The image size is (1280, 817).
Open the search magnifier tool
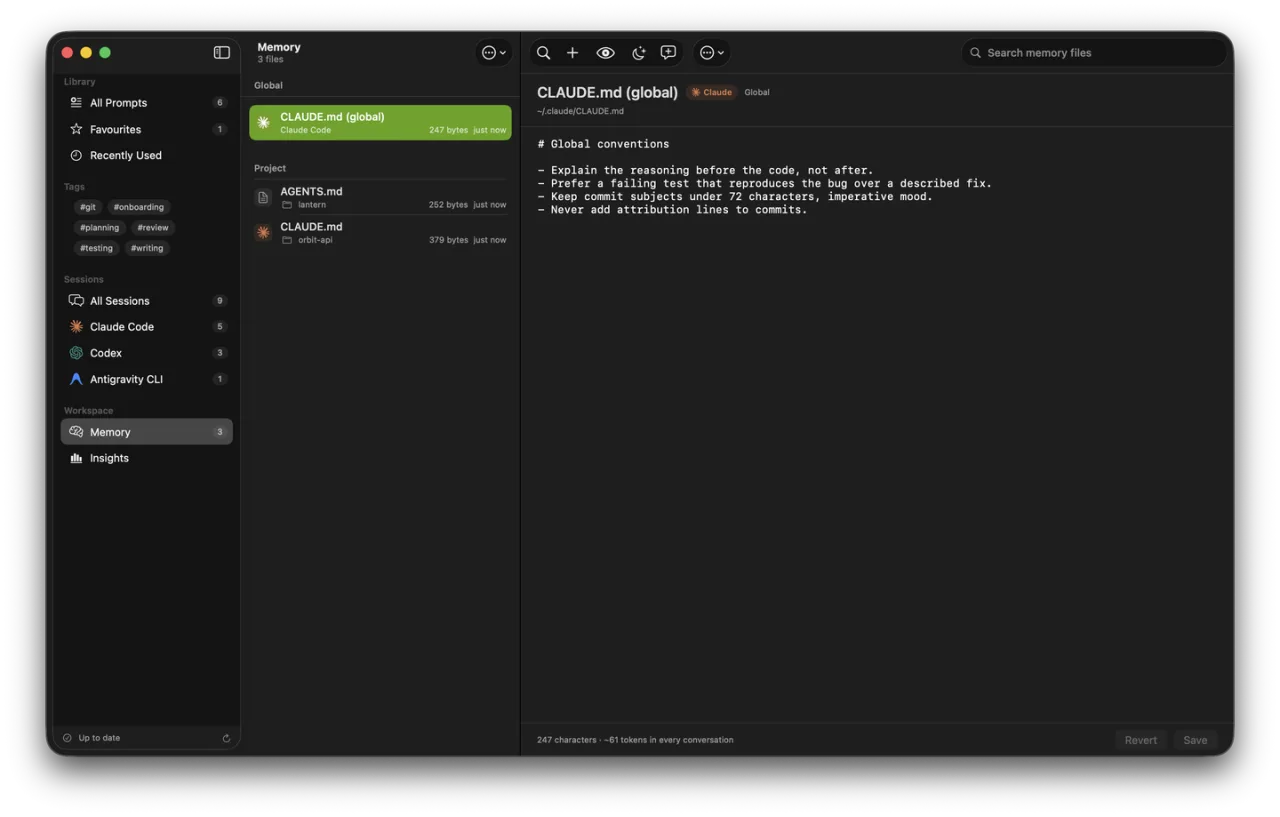coord(543,52)
